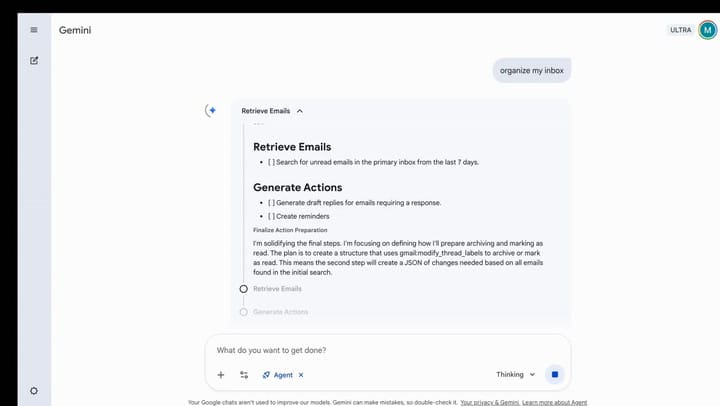720x406 pixels.
Task: Open the Your privacy & Gemini link
Action: coord(489,402)
